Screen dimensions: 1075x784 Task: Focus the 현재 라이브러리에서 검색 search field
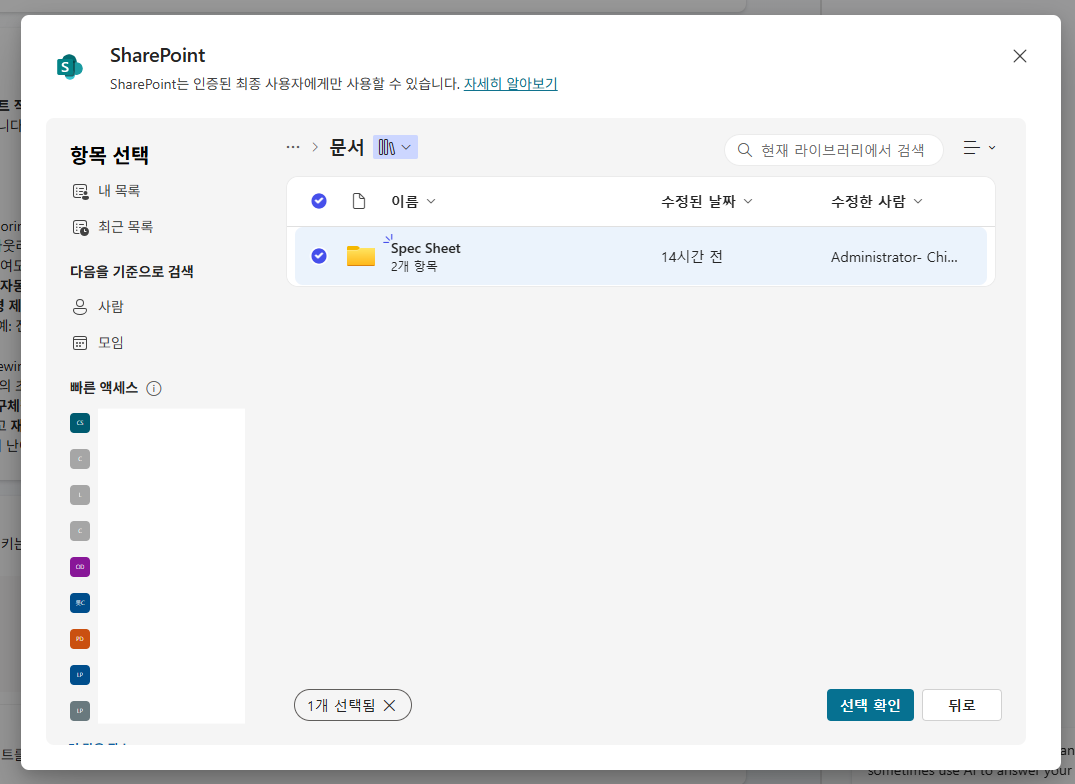(834, 149)
